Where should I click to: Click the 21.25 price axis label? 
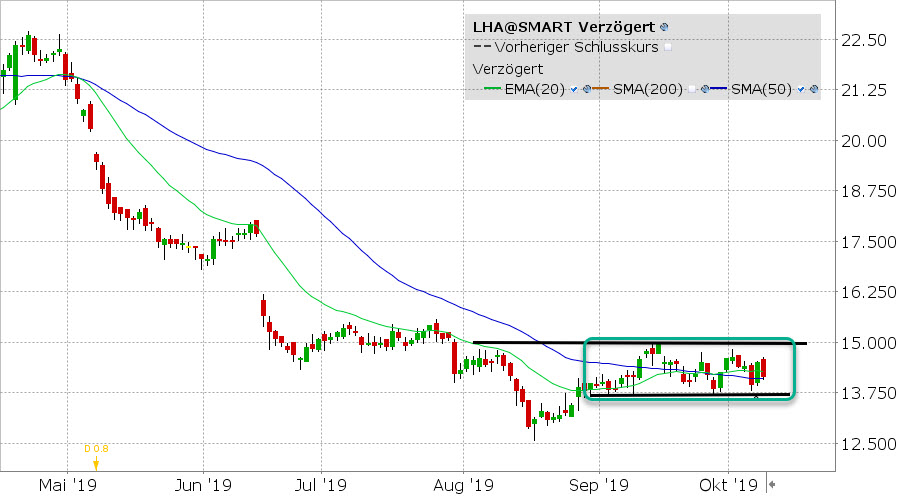click(864, 90)
